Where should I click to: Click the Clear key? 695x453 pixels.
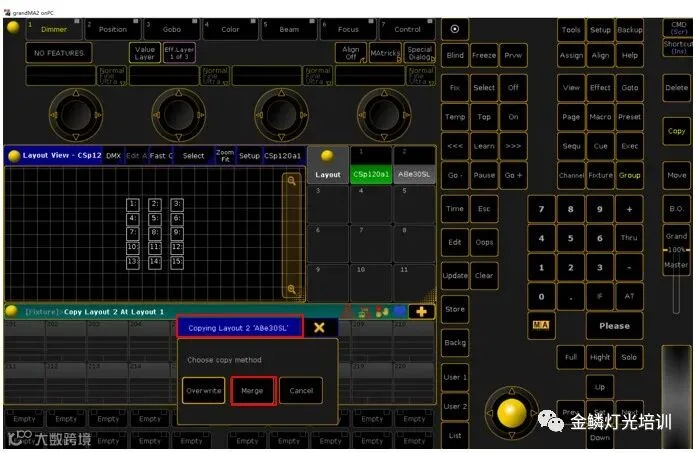tap(484, 275)
